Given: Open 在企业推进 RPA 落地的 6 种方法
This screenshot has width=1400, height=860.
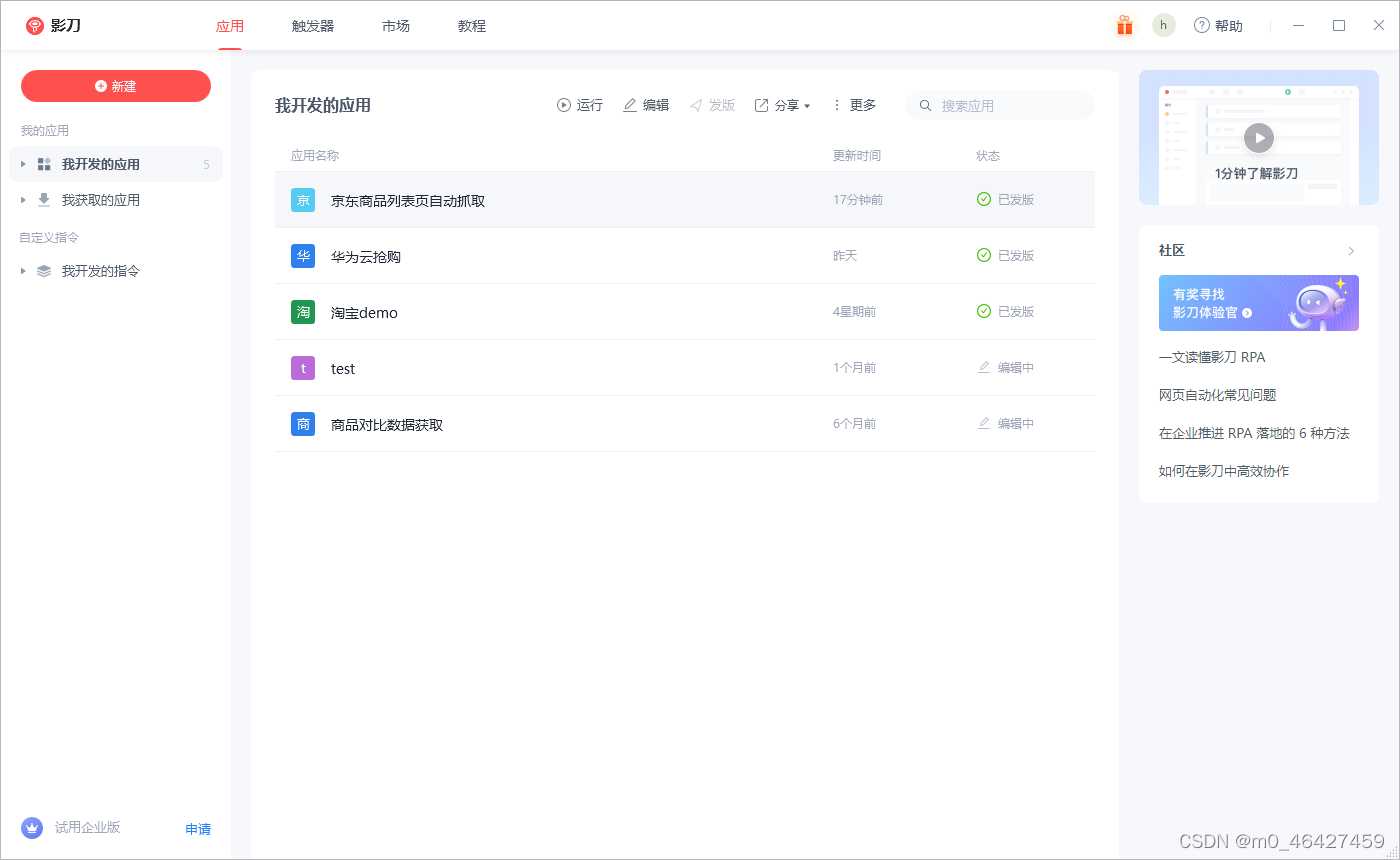Looking at the screenshot, I should click(1254, 433).
